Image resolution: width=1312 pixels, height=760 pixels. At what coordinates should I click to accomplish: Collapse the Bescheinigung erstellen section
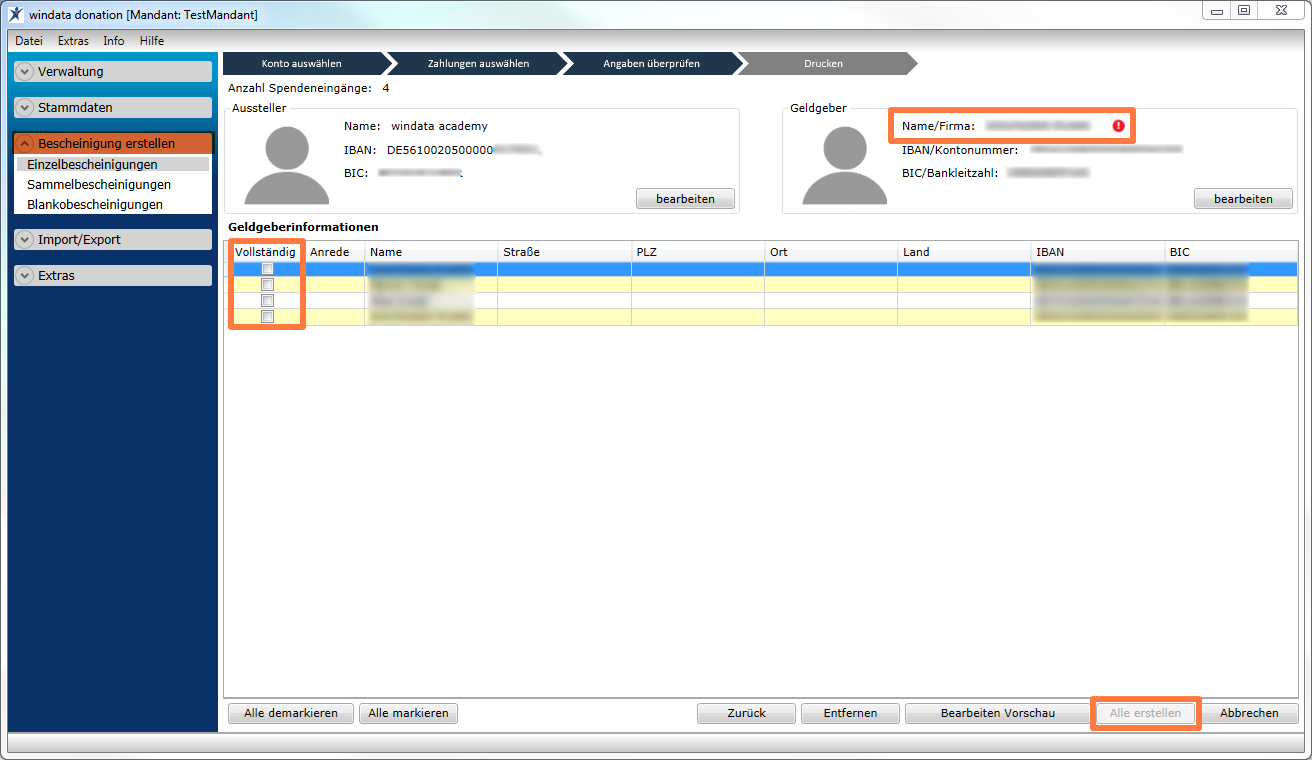coord(25,144)
